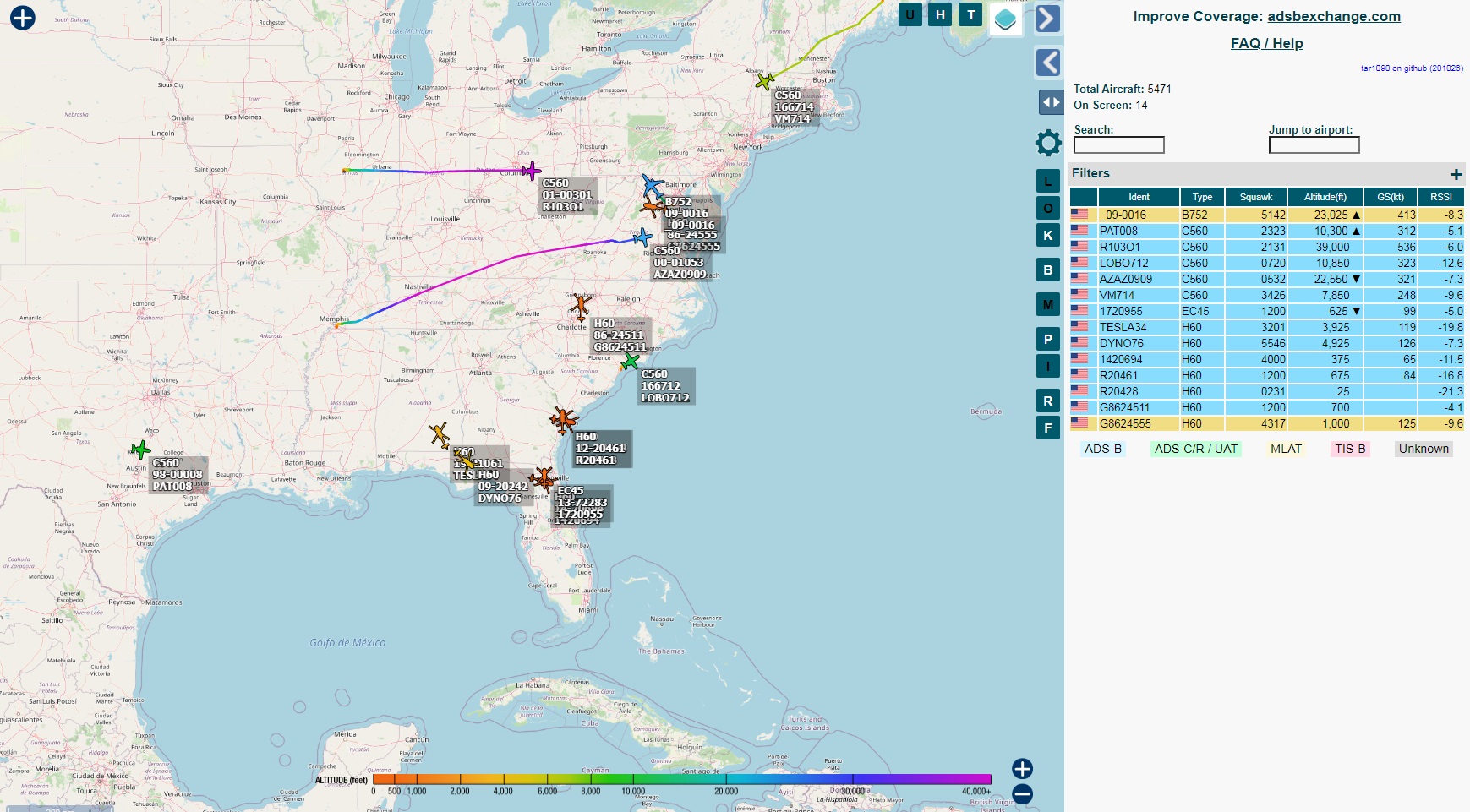Image resolution: width=1470 pixels, height=812 pixels.
Task: Select the 1420694 aircraft row
Action: (x=1266, y=359)
